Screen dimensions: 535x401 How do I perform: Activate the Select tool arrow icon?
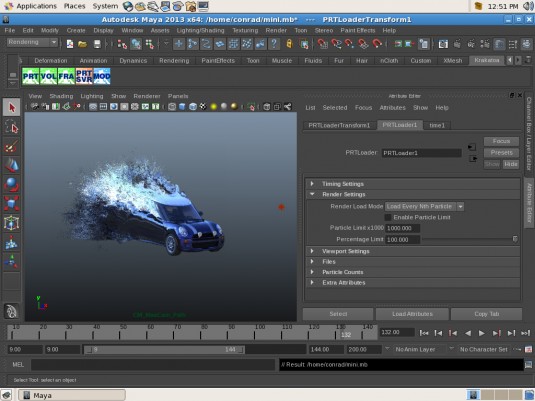[12, 108]
